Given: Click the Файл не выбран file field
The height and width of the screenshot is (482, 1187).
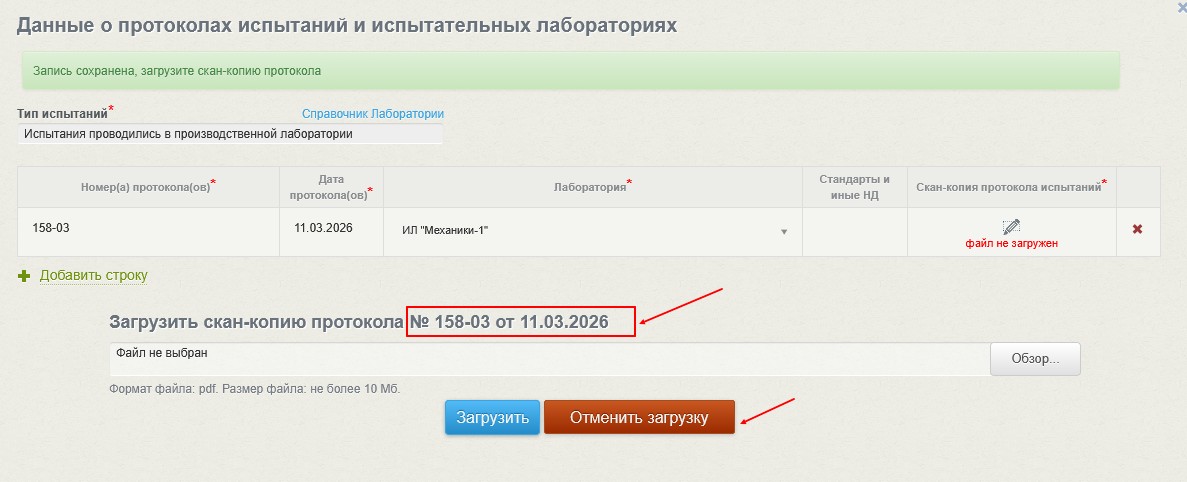Looking at the screenshot, I should coord(548,359).
